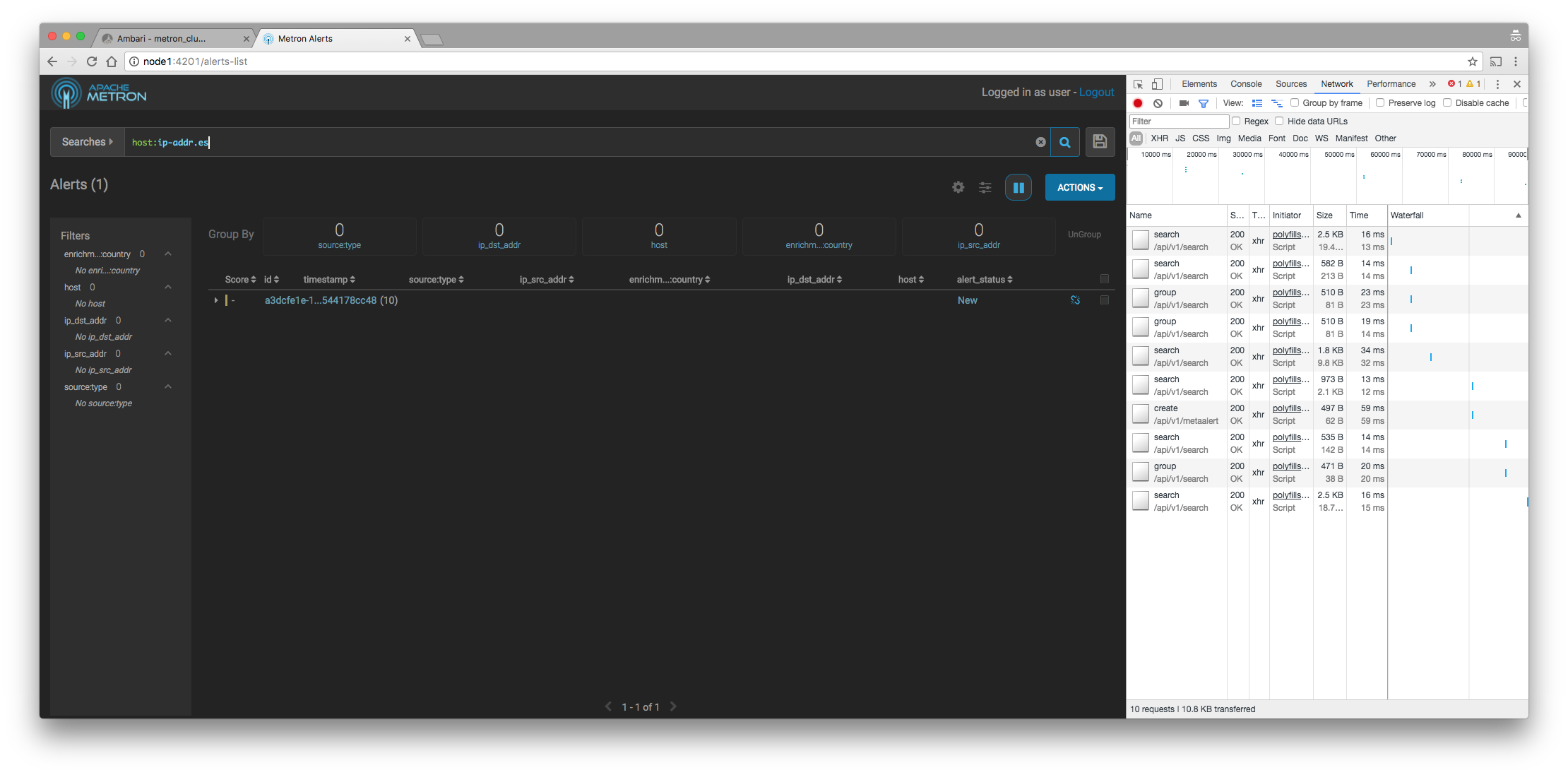Toggle the device toolbar icon in DevTools
Viewport: 1568px width, 775px height.
(1157, 83)
